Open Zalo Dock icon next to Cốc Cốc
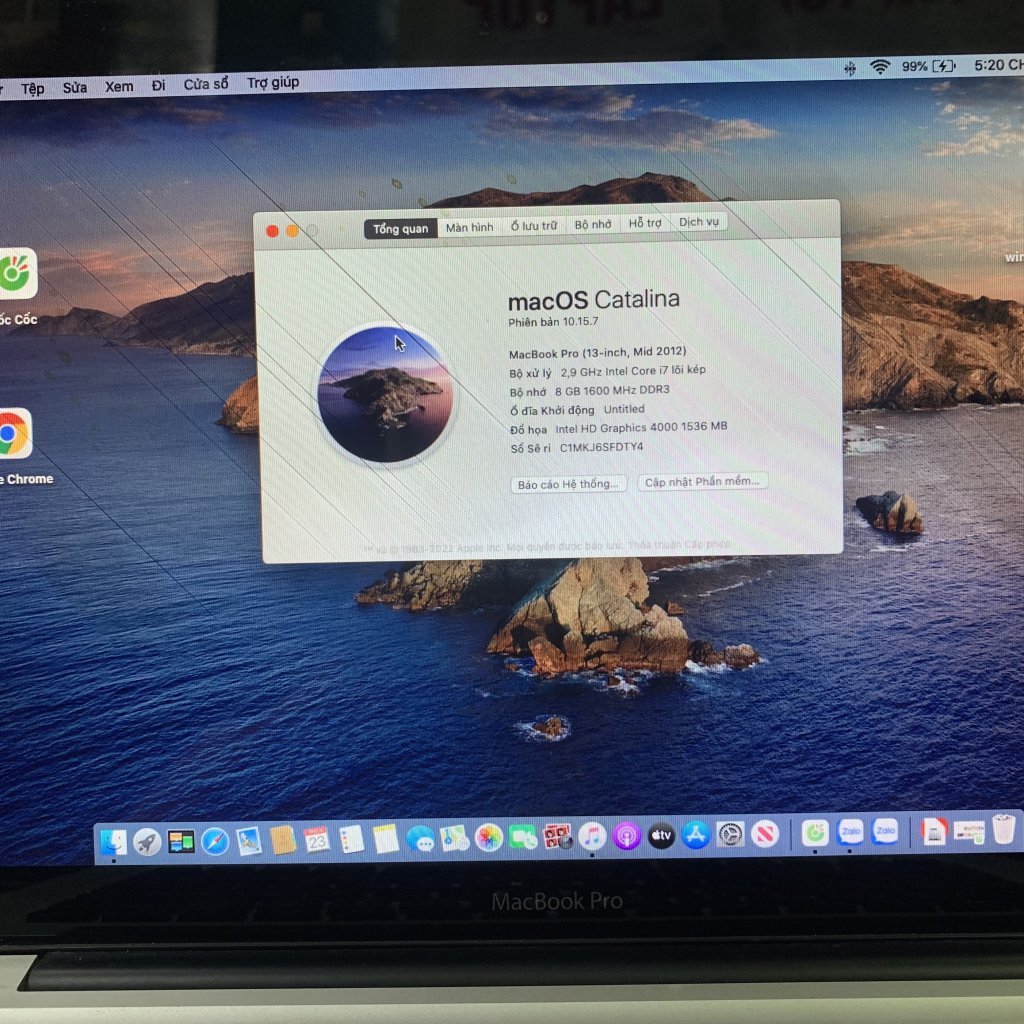 pos(850,832)
